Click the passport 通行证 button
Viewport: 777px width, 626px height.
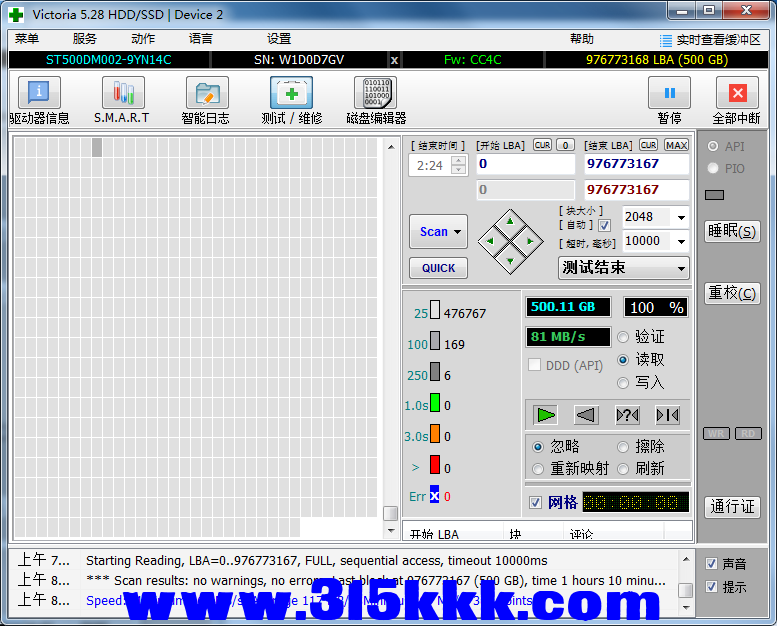coord(732,507)
